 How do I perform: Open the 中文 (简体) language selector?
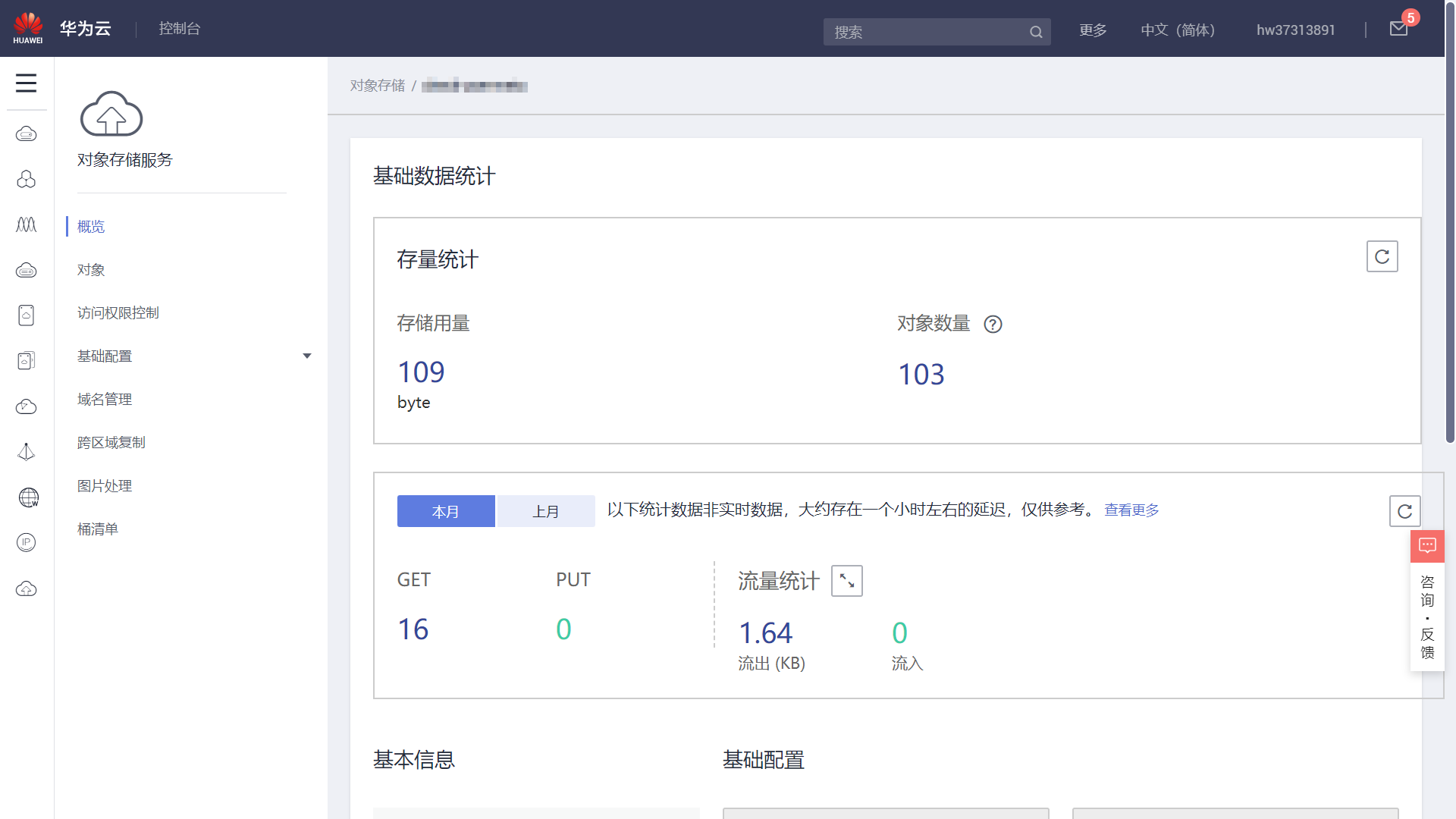click(x=1178, y=30)
